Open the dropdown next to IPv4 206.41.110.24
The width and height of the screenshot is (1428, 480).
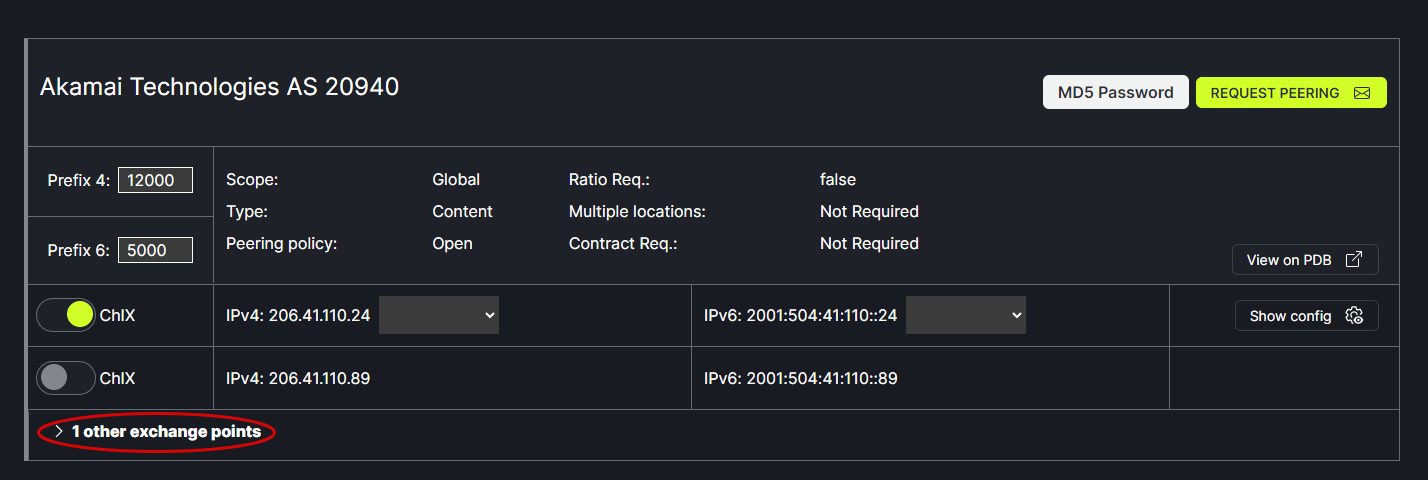click(439, 315)
